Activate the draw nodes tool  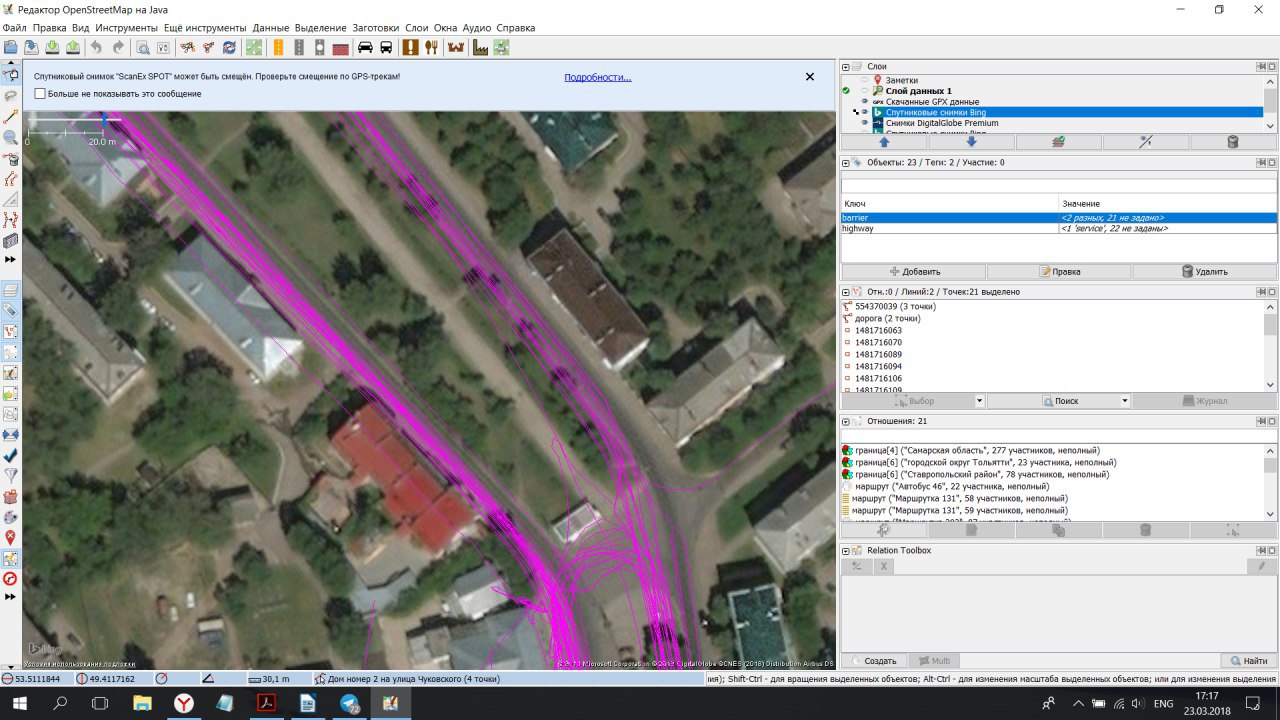click(11, 116)
